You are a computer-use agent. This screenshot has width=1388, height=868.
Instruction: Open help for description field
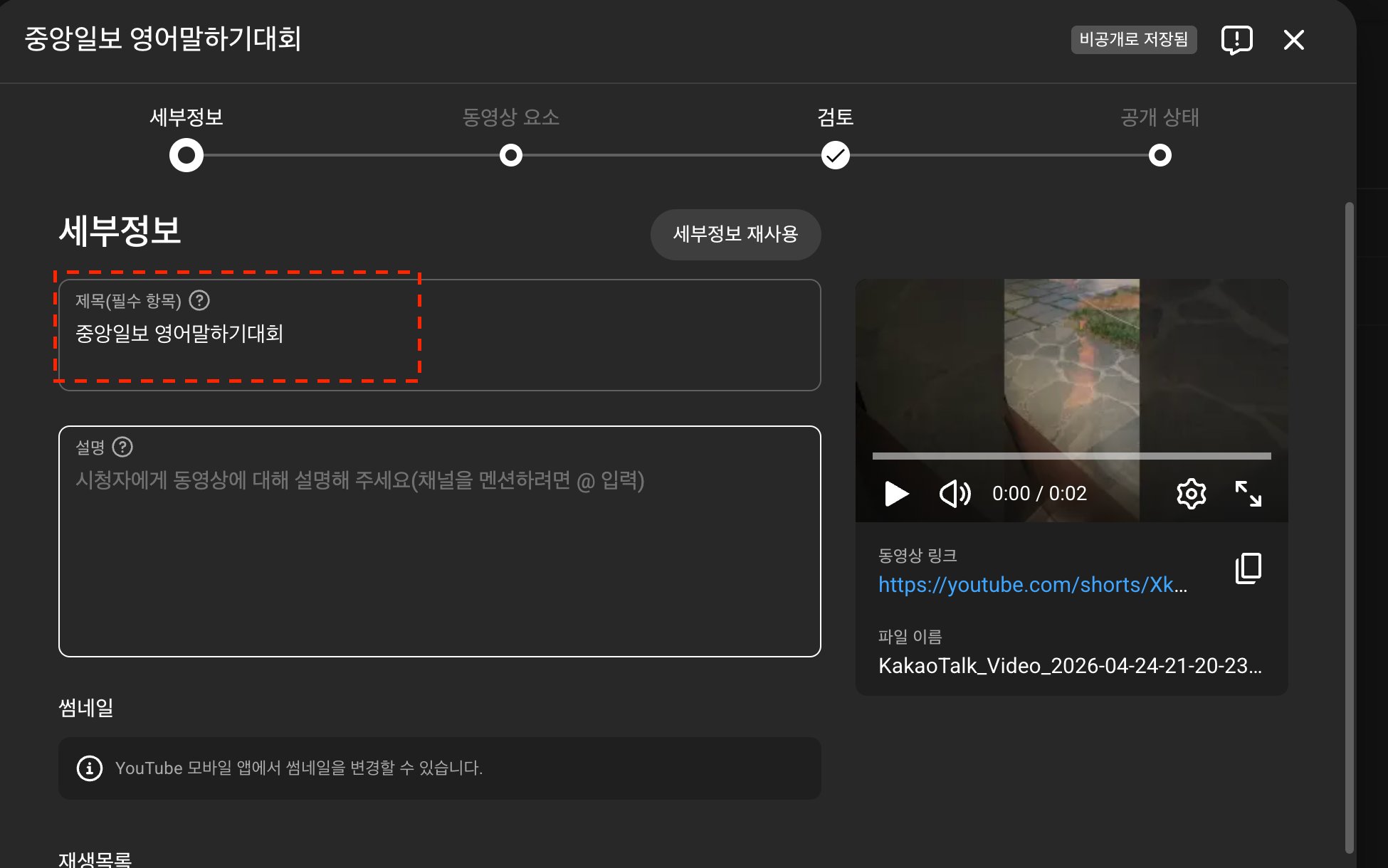[x=122, y=447]
